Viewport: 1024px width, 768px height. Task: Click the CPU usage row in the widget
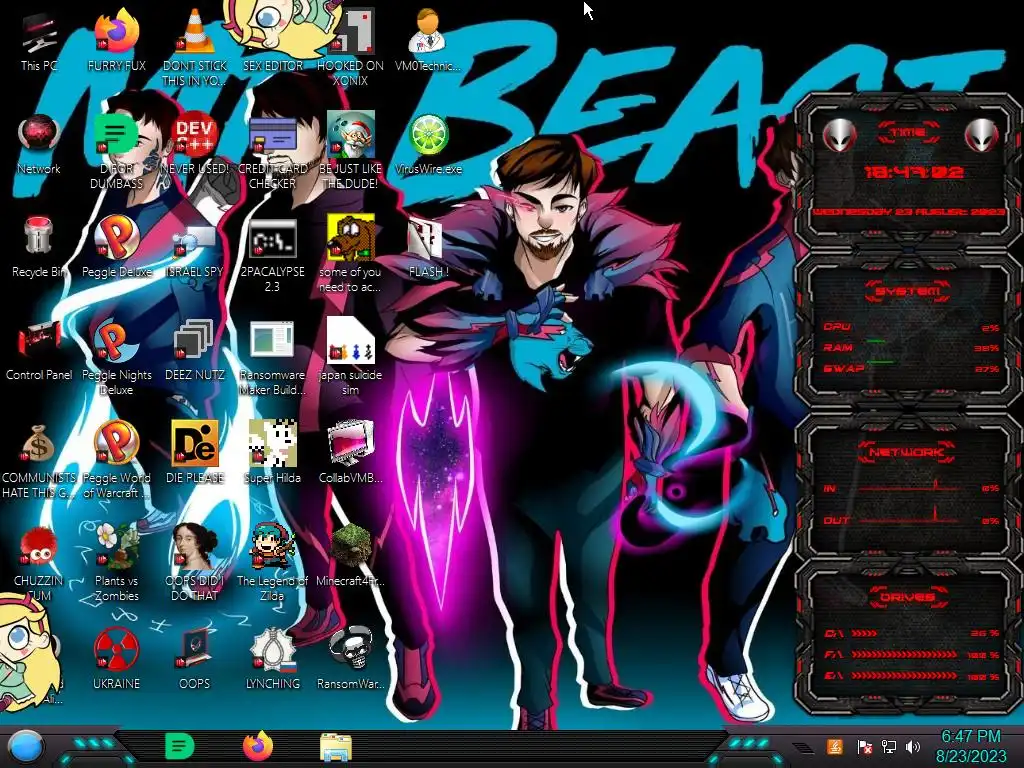(x=911, y=327)
